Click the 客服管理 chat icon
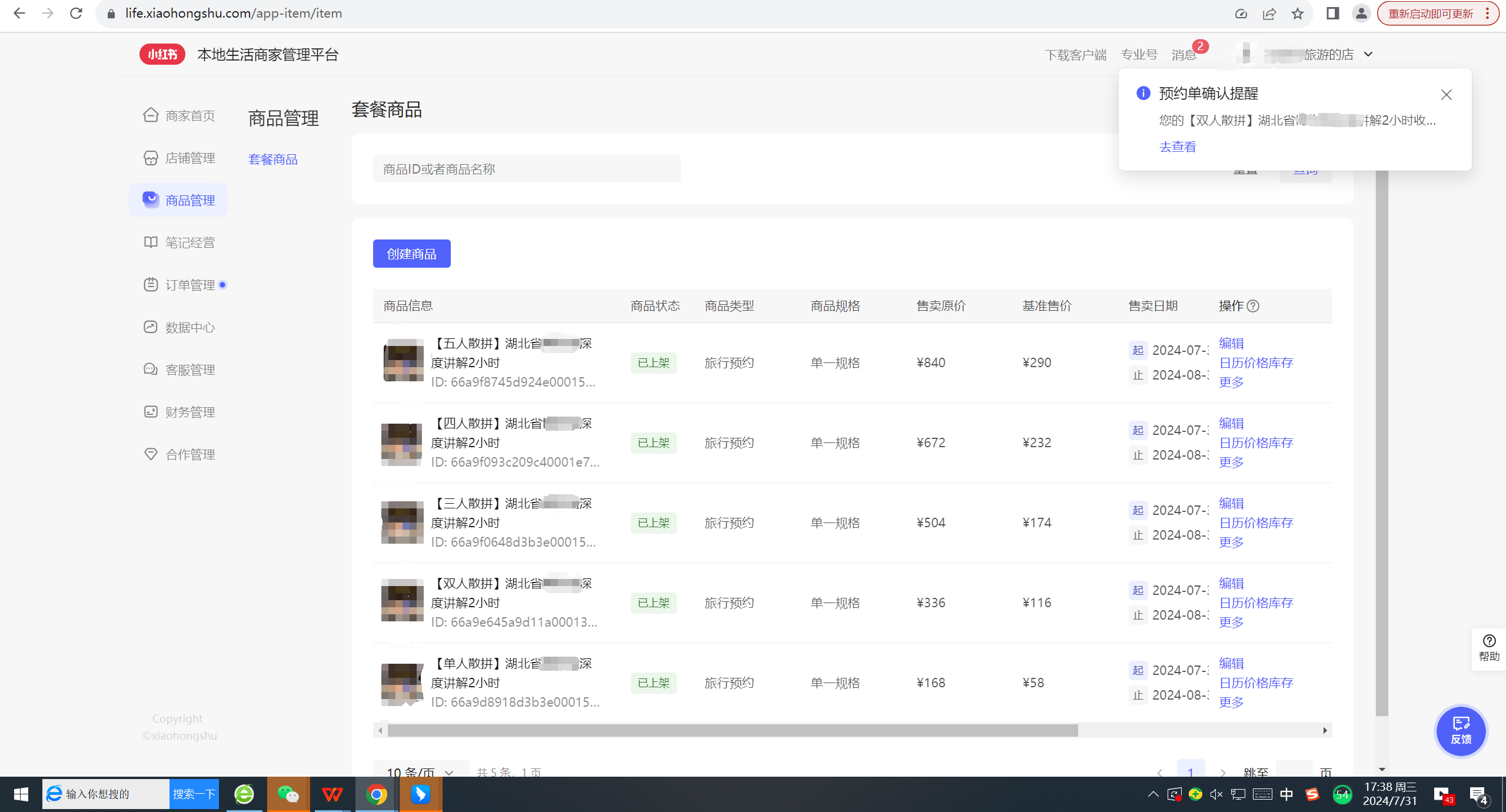1506x812 pixels. pyautogui.click(x=151, y=370)
